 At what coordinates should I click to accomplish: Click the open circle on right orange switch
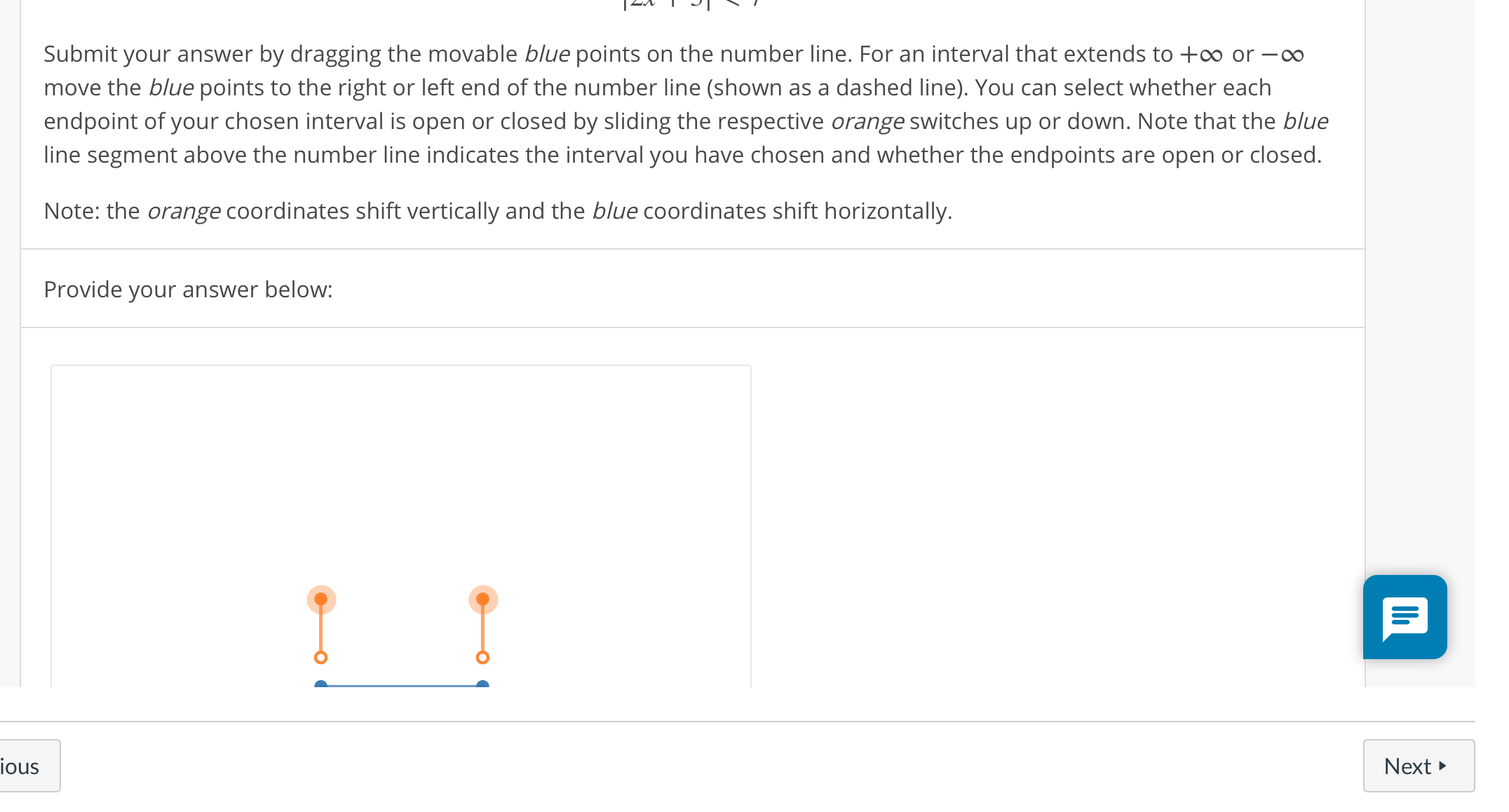482,658
